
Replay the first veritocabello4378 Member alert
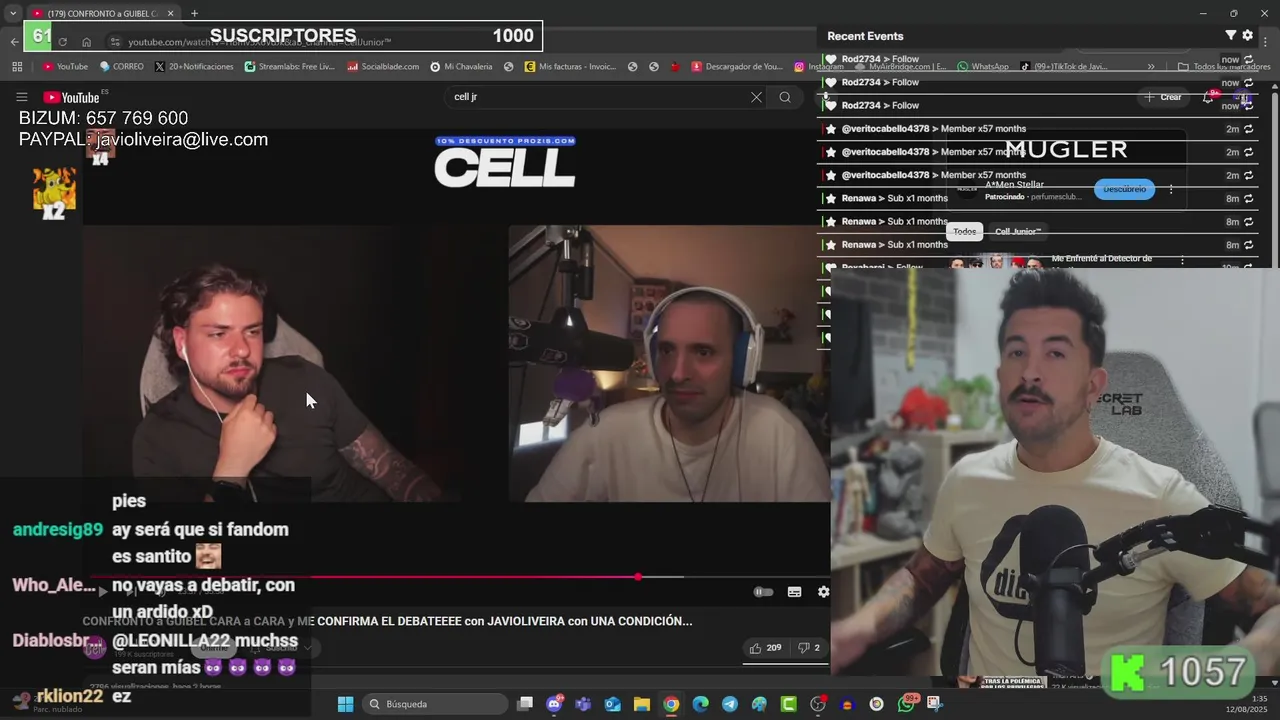(1248, 129)
